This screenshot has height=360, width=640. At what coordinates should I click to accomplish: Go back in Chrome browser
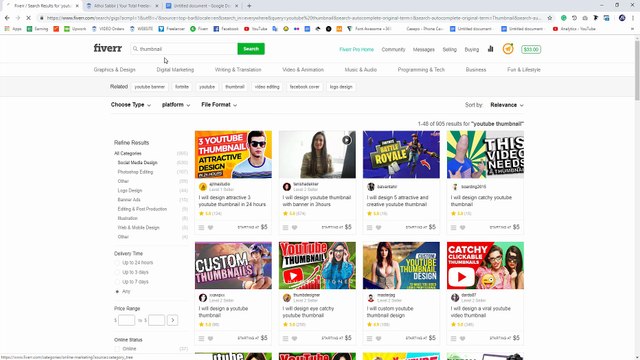(x=7, y=18)
